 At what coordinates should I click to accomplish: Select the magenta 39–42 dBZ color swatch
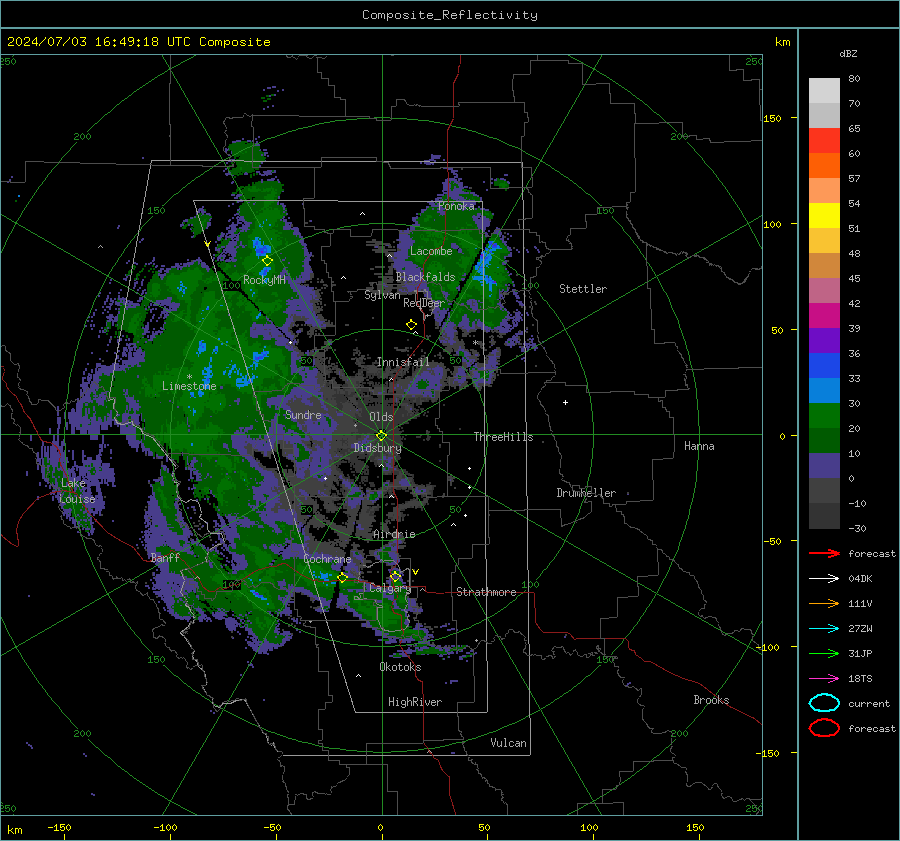[824, 316]
